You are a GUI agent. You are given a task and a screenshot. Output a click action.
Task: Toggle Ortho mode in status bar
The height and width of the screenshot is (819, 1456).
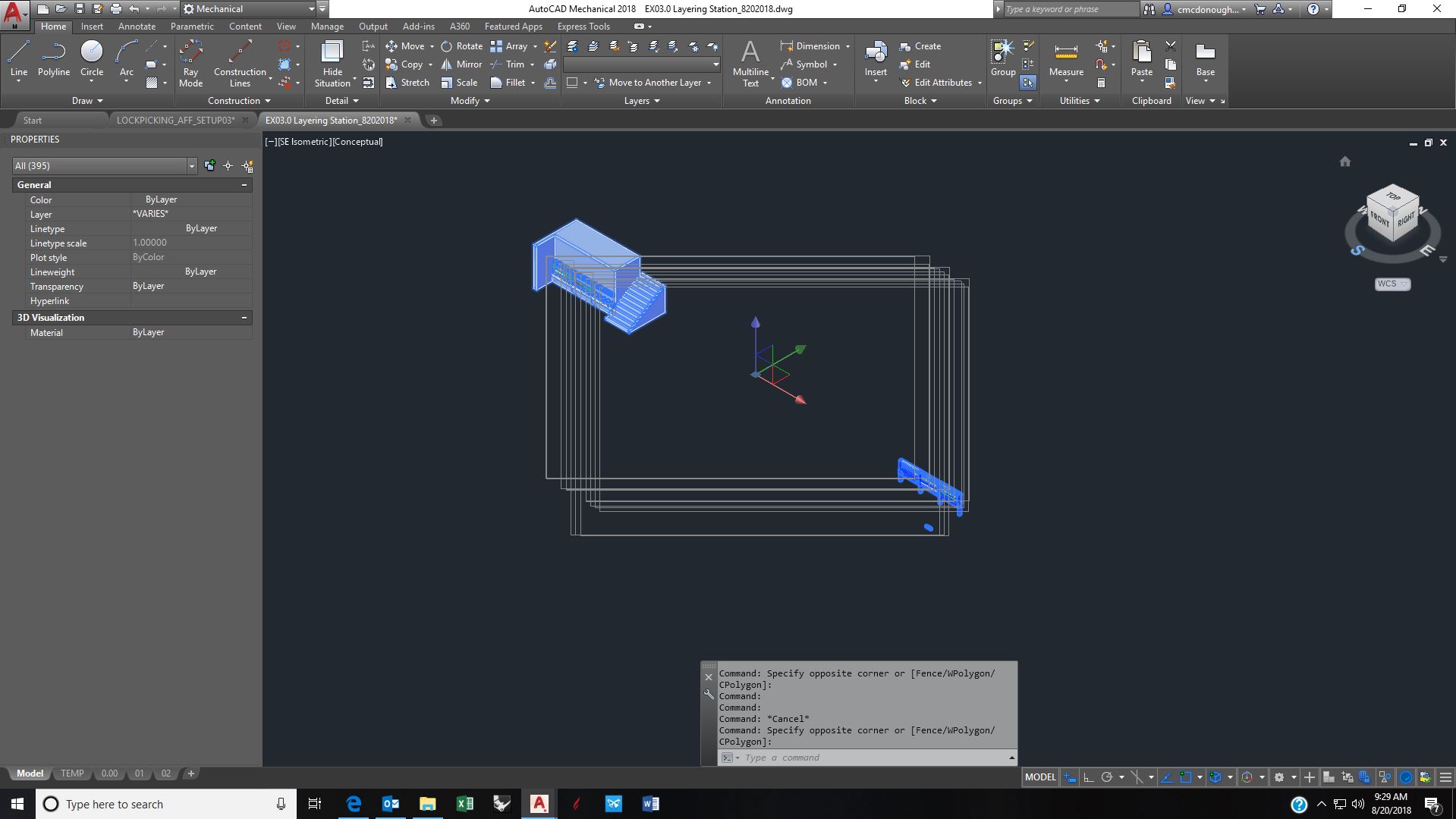coord(1088,777)
